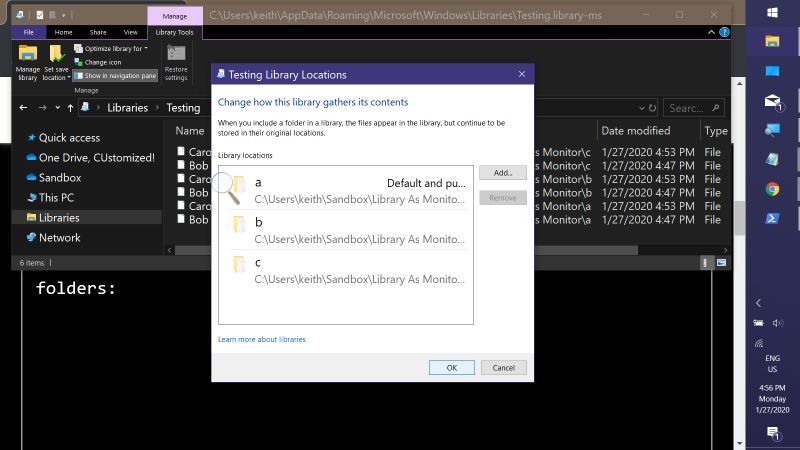Open Google Chrome from the taskbar
The height and width of the screenshot is (450, 800).
(x=772, y=189)
